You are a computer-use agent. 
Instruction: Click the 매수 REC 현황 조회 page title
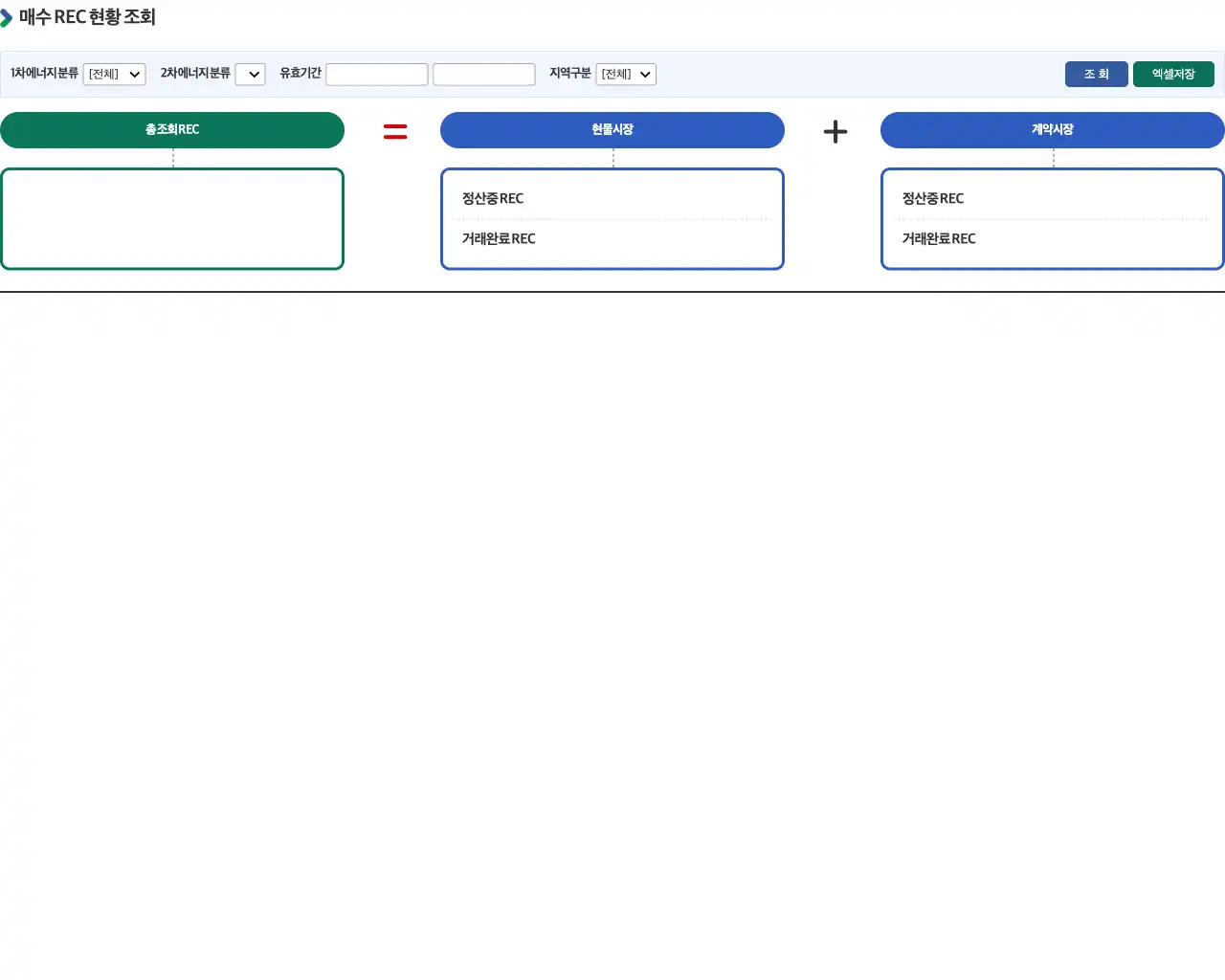(87, 17)
